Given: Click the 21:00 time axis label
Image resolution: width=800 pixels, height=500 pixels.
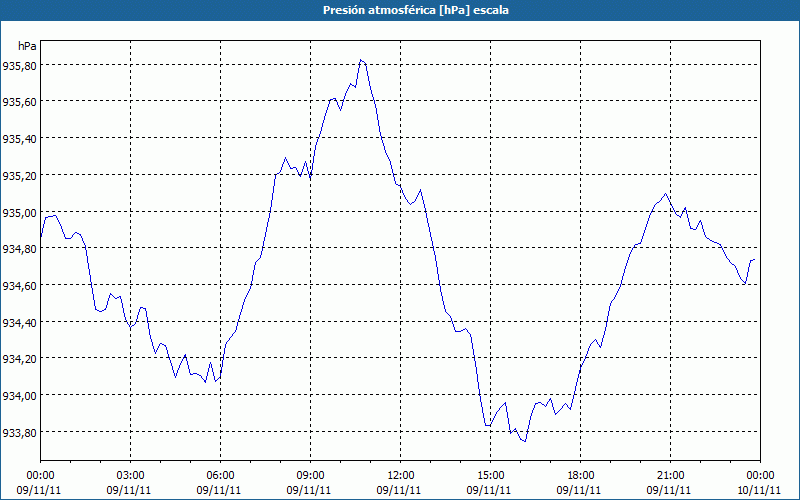Looking at the screenshot, I should pos(670,476).
